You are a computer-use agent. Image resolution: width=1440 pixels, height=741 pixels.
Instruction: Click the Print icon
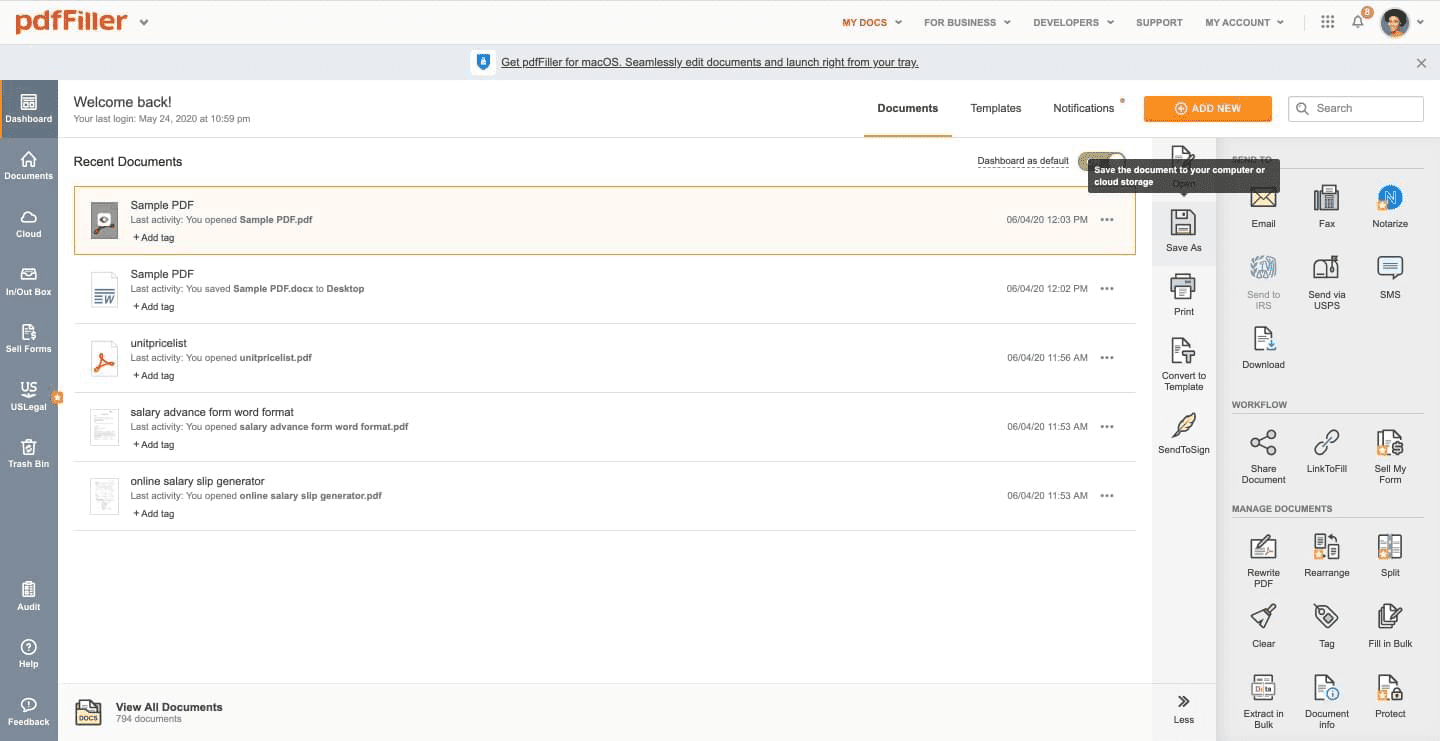[x=1183, y=287]
